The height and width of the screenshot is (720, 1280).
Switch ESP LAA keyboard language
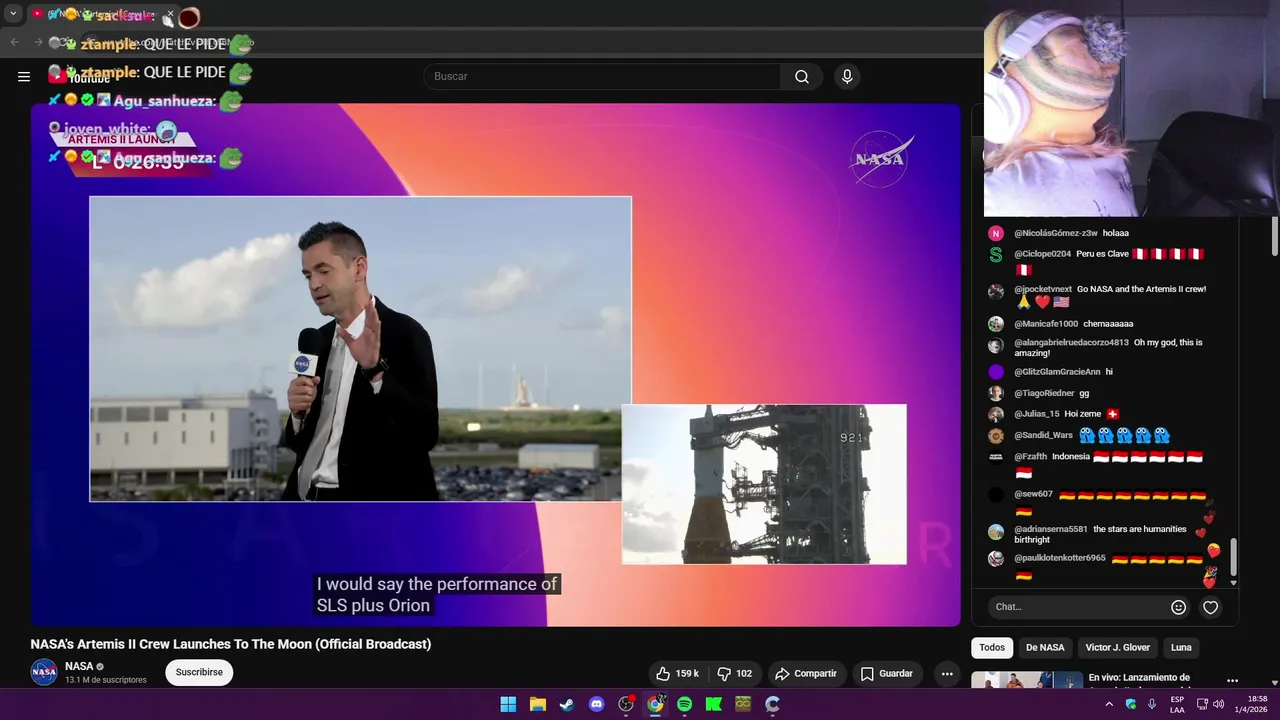point(1177,704)
